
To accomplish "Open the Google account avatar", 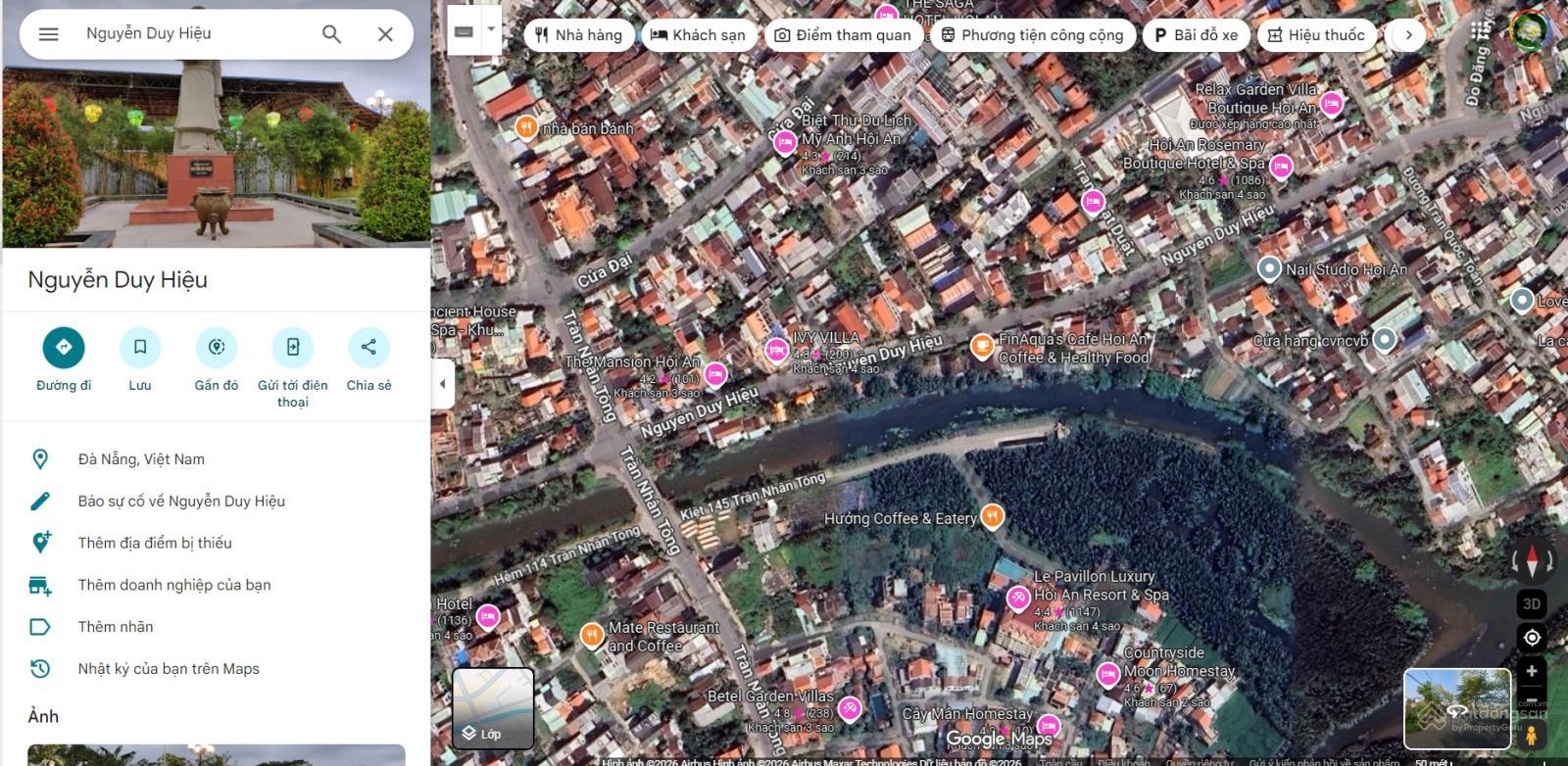I will (1529, 32).
